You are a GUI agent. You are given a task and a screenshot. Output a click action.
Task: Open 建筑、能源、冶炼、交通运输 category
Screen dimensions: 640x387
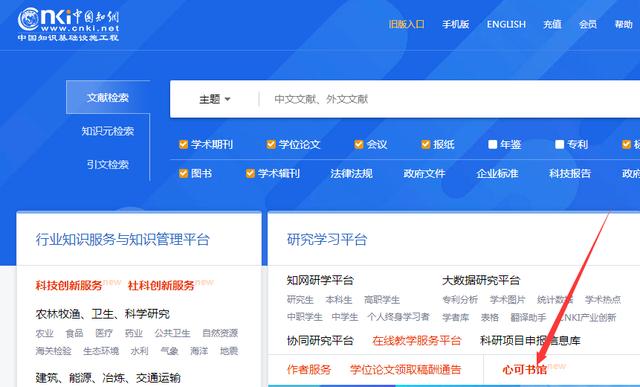pyautogui.click(x=108, y=378)
